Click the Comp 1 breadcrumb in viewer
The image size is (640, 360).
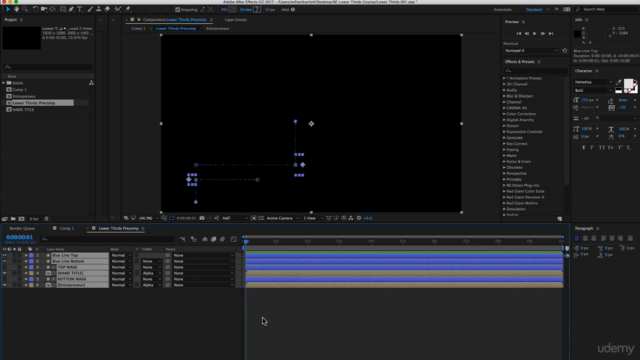138,29
